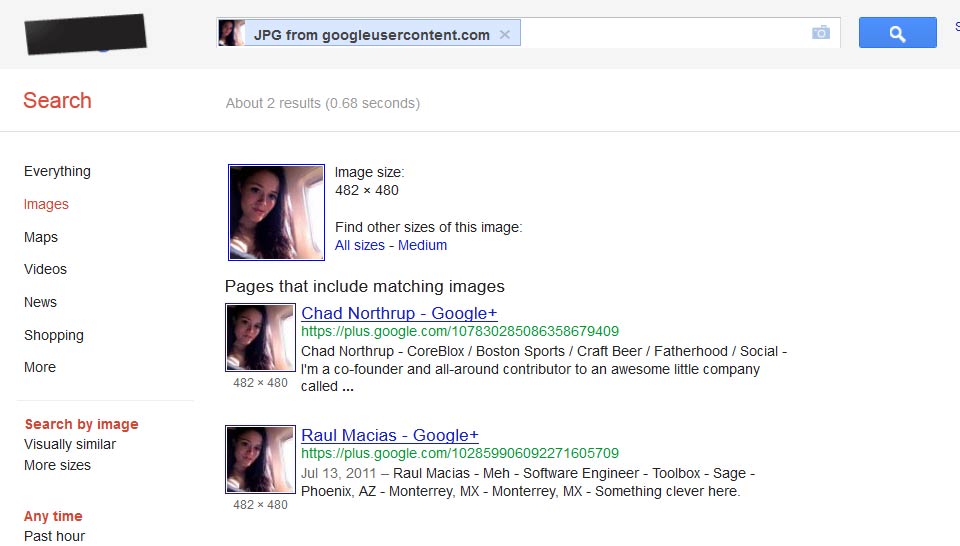
Task: Expand More search categories
Action: (x=40, y=367)
